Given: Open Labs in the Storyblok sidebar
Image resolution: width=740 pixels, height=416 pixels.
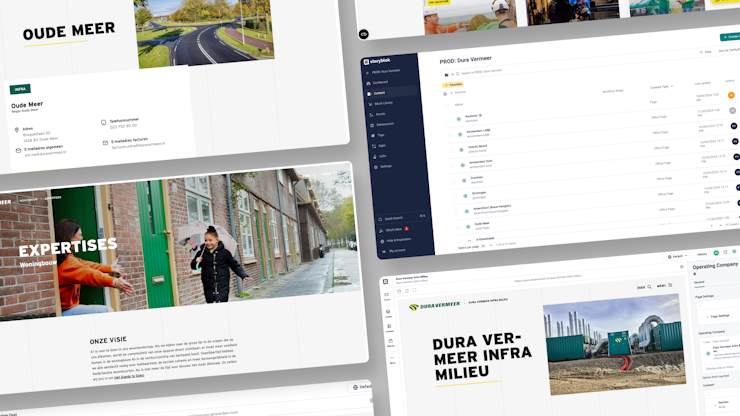Looking at the screenshot, I should (x=380, y=156).
